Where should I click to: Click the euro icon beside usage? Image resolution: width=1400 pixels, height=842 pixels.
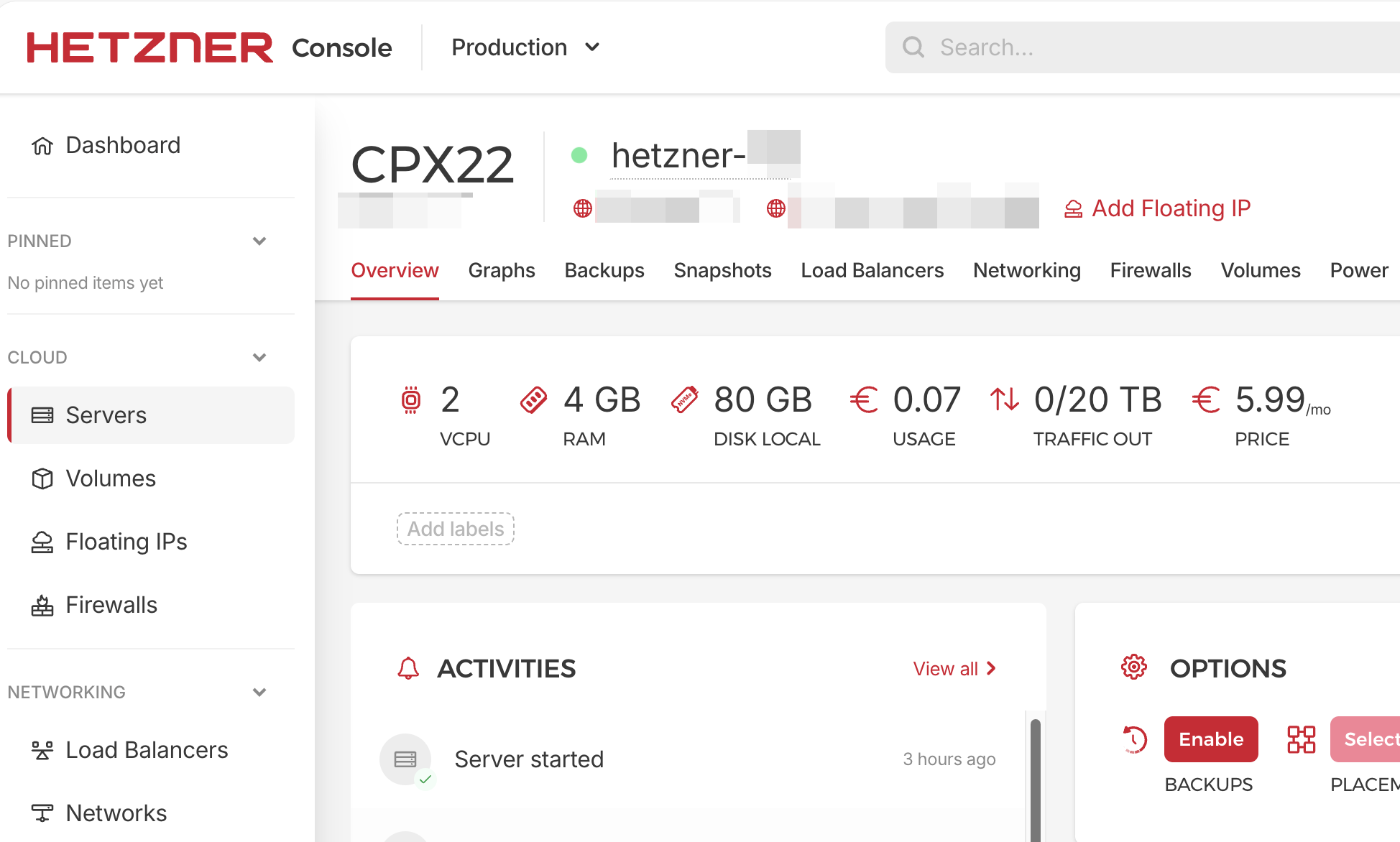click(x=864, y=399)
